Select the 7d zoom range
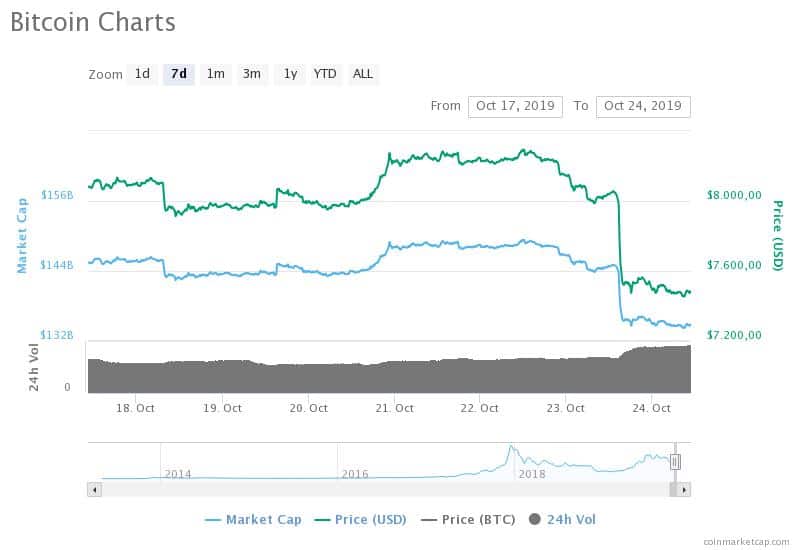Viewport: 800px width, 550px height. coord(179,74)
